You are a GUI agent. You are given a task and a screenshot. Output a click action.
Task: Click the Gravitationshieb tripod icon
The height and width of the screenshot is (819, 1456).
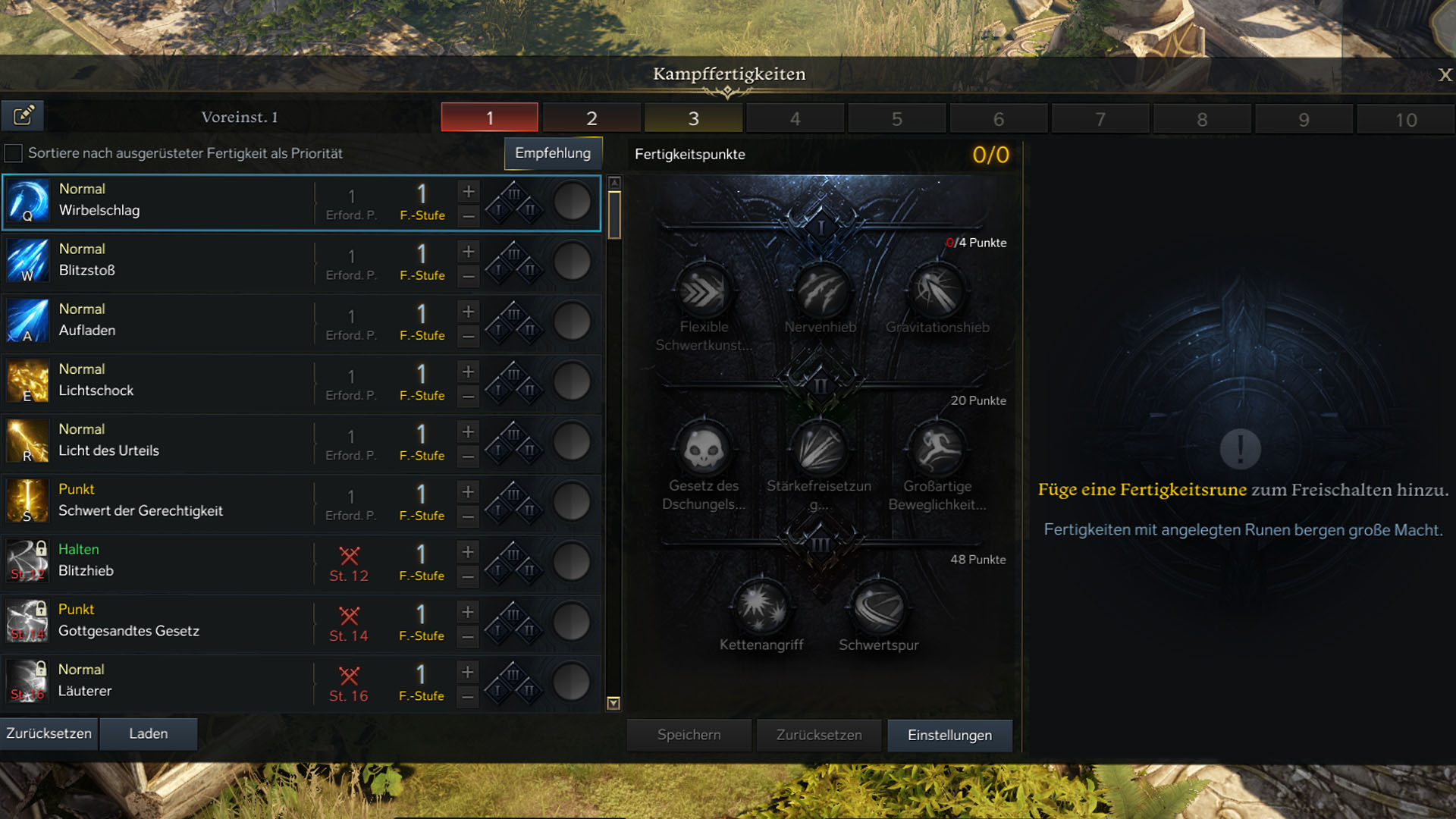[937, 290]
